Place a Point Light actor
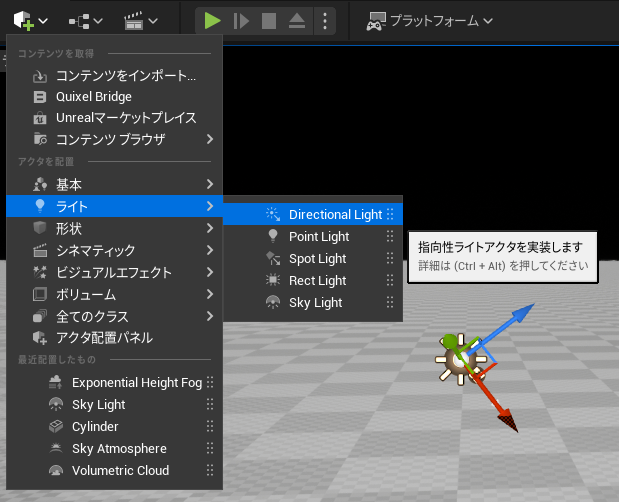The height and width of the screenshot is (502, 619). (318, 237)
